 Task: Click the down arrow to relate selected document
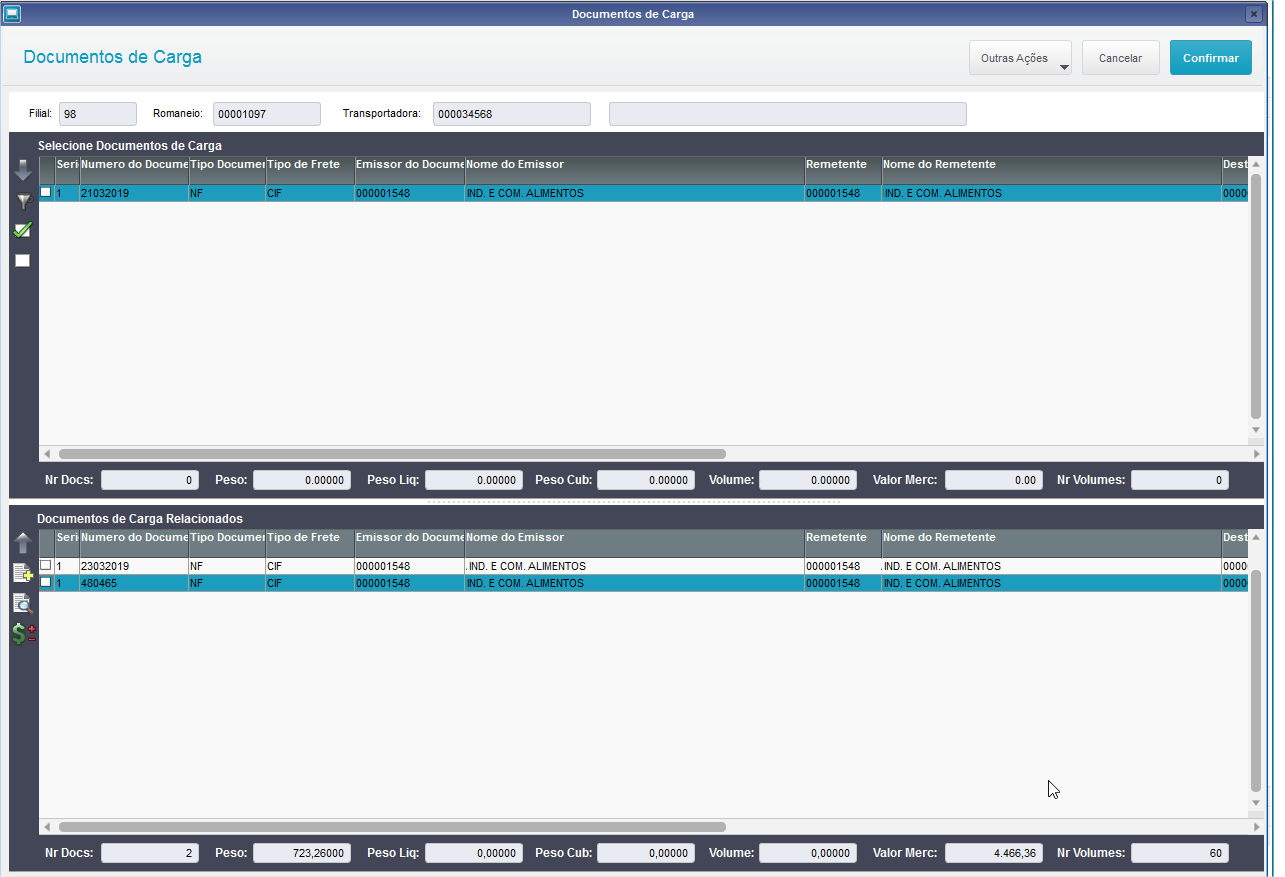23,171
